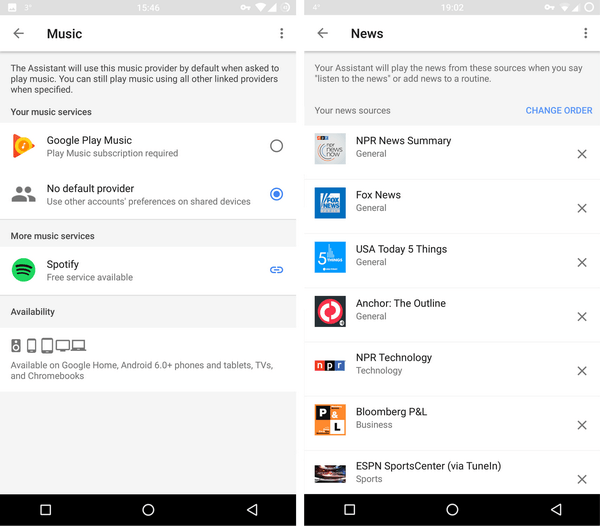Viewport: 600px width, 526px height.
Task: Go back from the News screen
Action: tap(323, 34)
